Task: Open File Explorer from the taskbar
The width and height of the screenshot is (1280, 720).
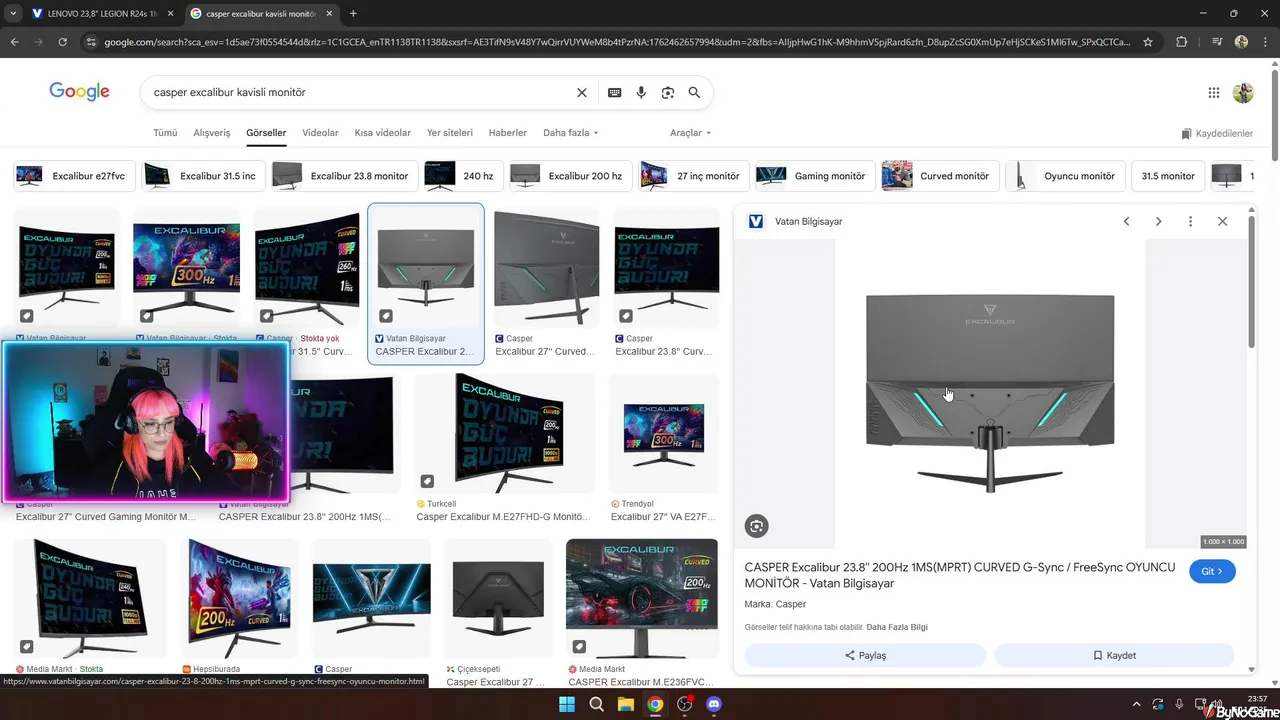Action: click(x=625, y=704)
